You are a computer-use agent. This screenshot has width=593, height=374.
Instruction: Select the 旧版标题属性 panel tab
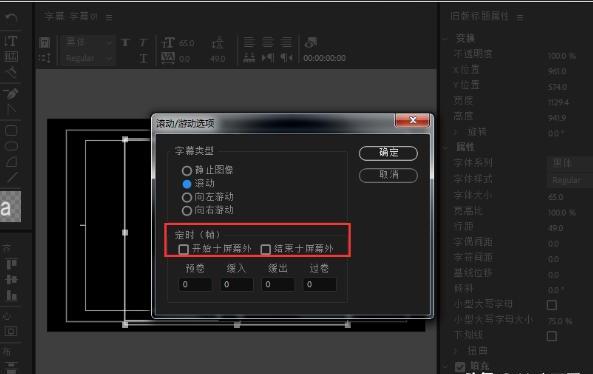480,16
